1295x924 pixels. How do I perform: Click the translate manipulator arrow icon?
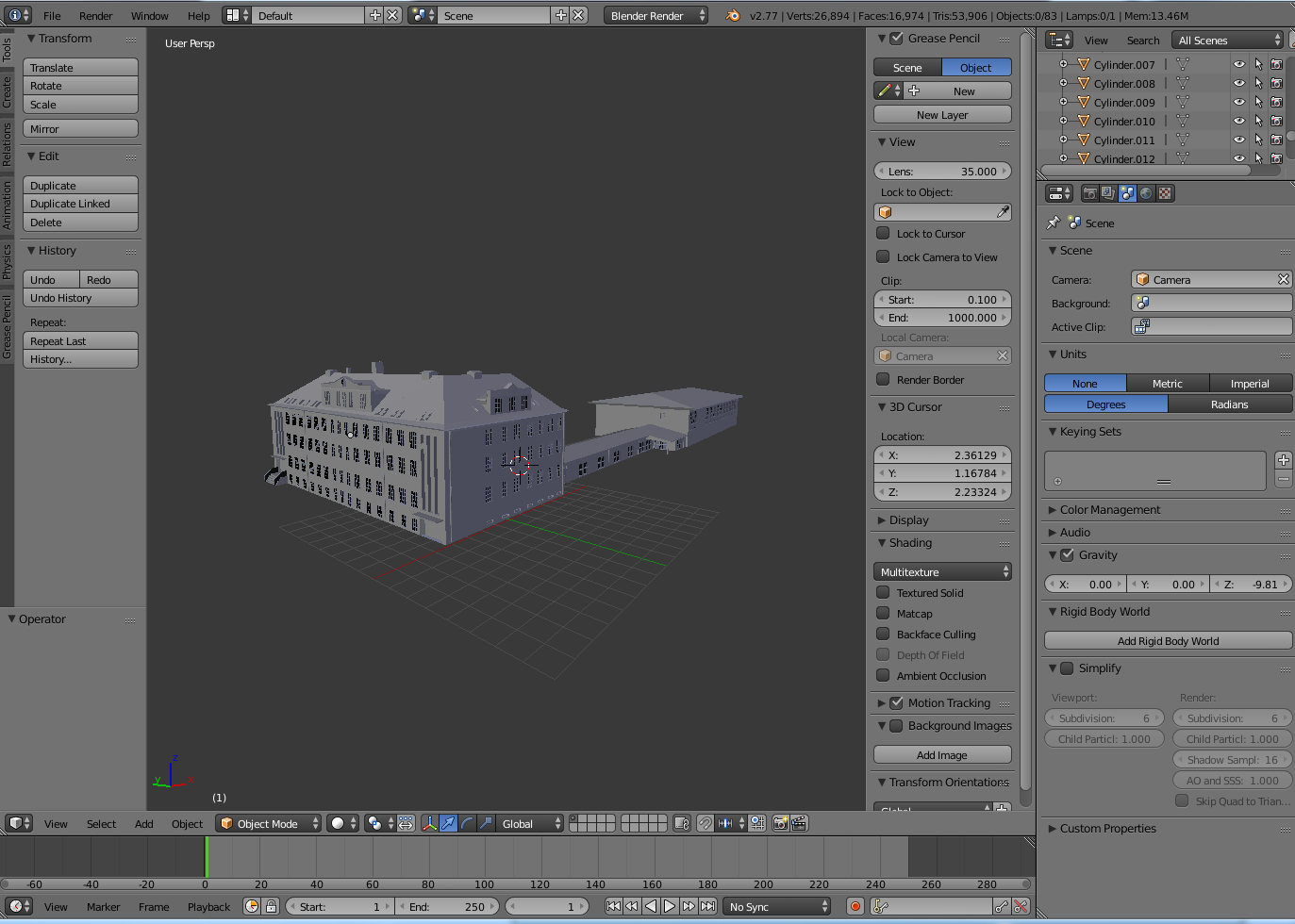(448, 823)
